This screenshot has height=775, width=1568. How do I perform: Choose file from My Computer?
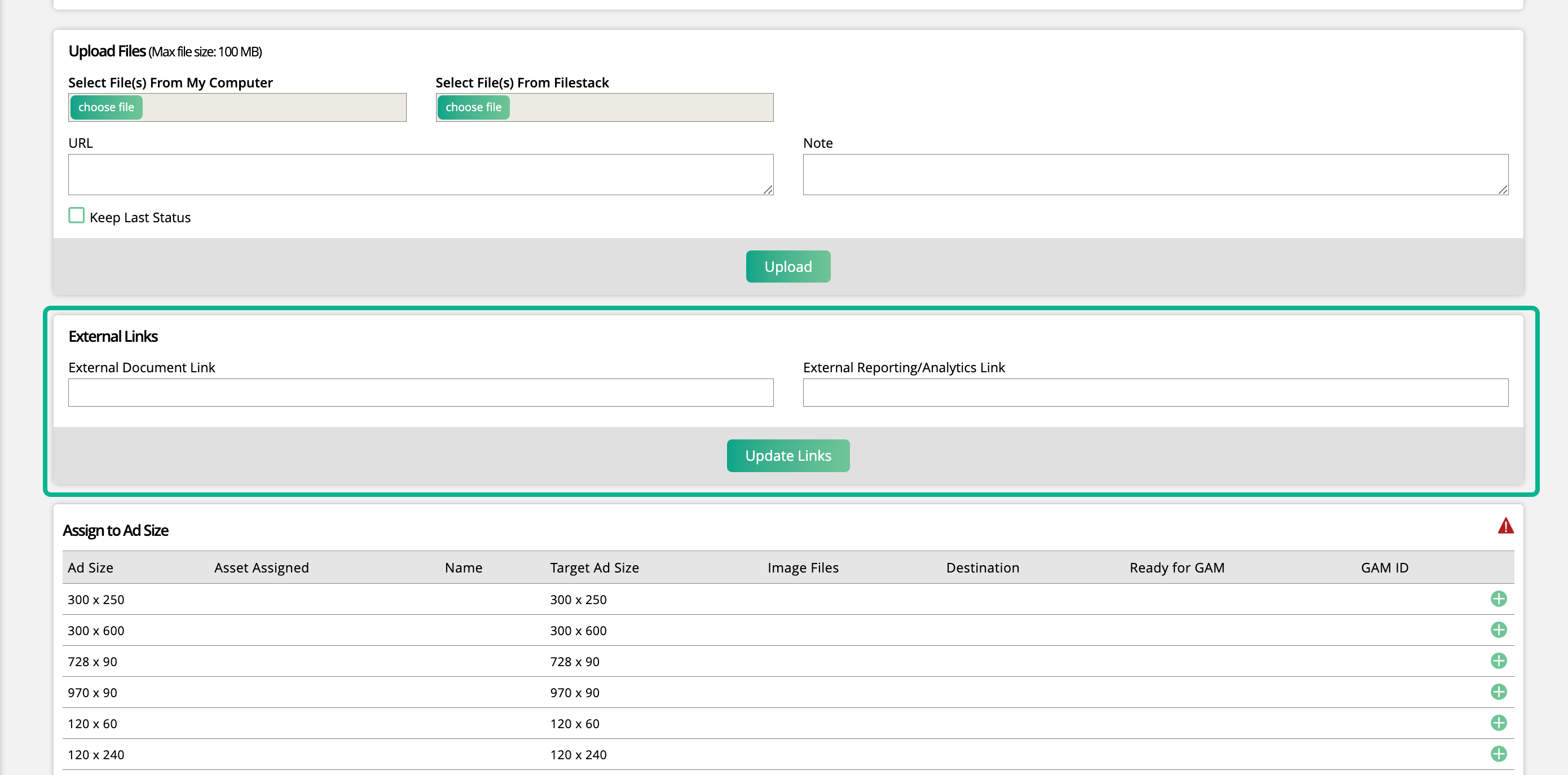tap(106, 107)
